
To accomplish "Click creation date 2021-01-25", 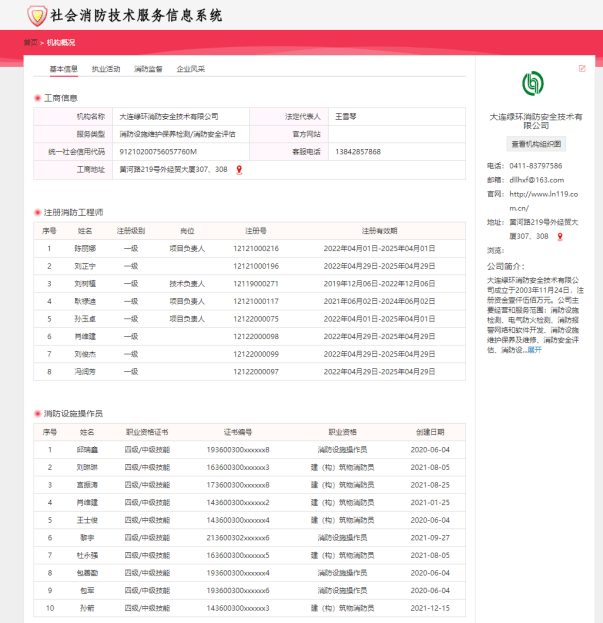I will [430, 503].
